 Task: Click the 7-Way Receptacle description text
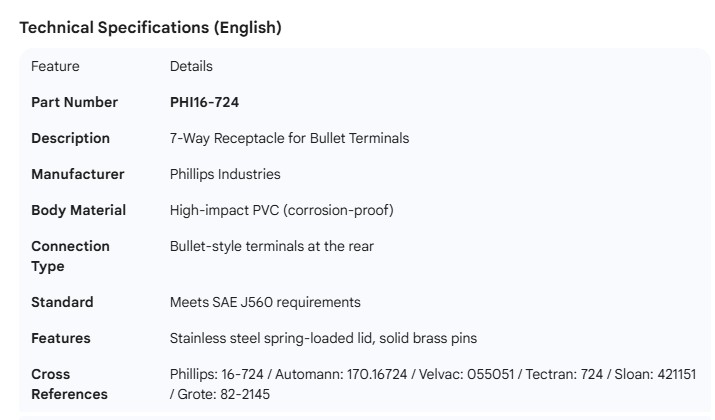(289, 138)
